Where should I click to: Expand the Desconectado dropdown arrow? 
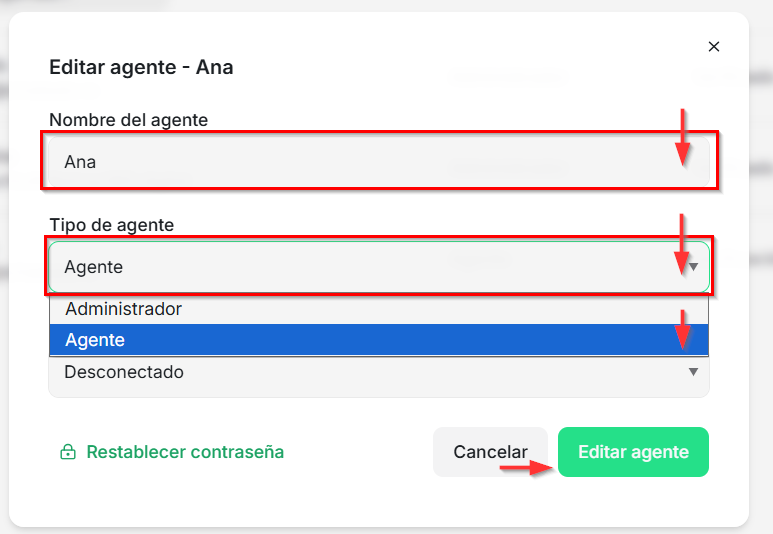pyautogui.click(x=693, y=372)
